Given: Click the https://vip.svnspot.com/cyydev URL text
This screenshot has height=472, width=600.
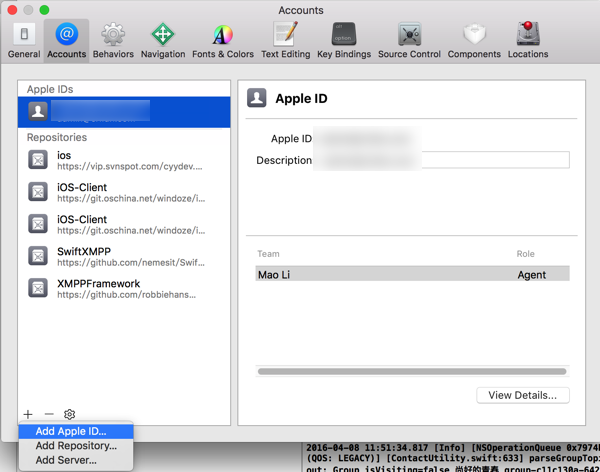Looking at the screenshot, I should pyautogui.click(x=130, y=167).
